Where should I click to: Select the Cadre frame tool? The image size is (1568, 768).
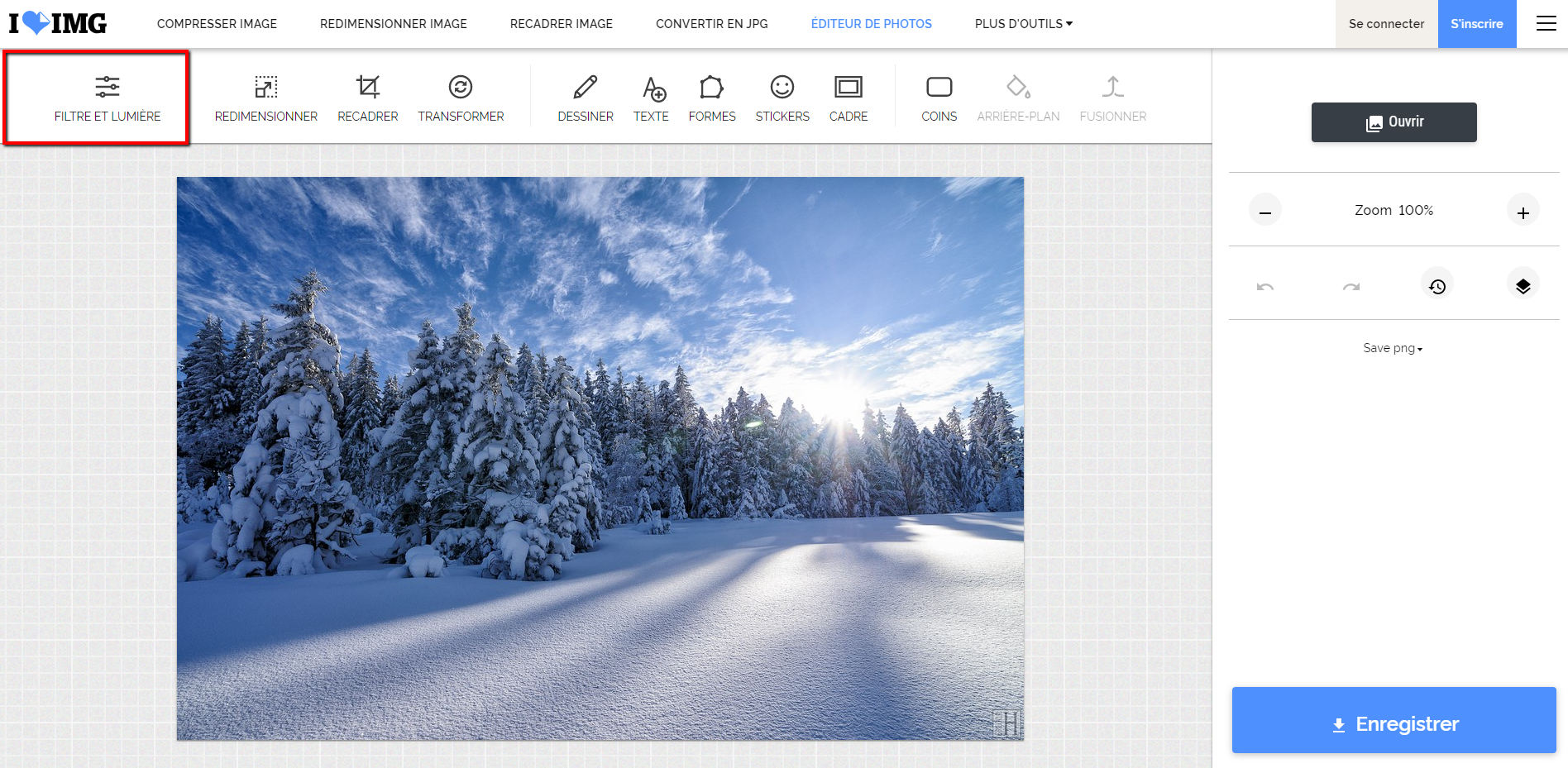tap(848, 98)
